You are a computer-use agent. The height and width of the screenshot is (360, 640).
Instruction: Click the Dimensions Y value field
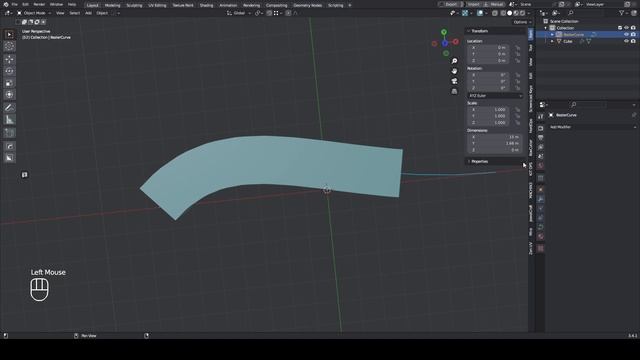click(495, 143)
